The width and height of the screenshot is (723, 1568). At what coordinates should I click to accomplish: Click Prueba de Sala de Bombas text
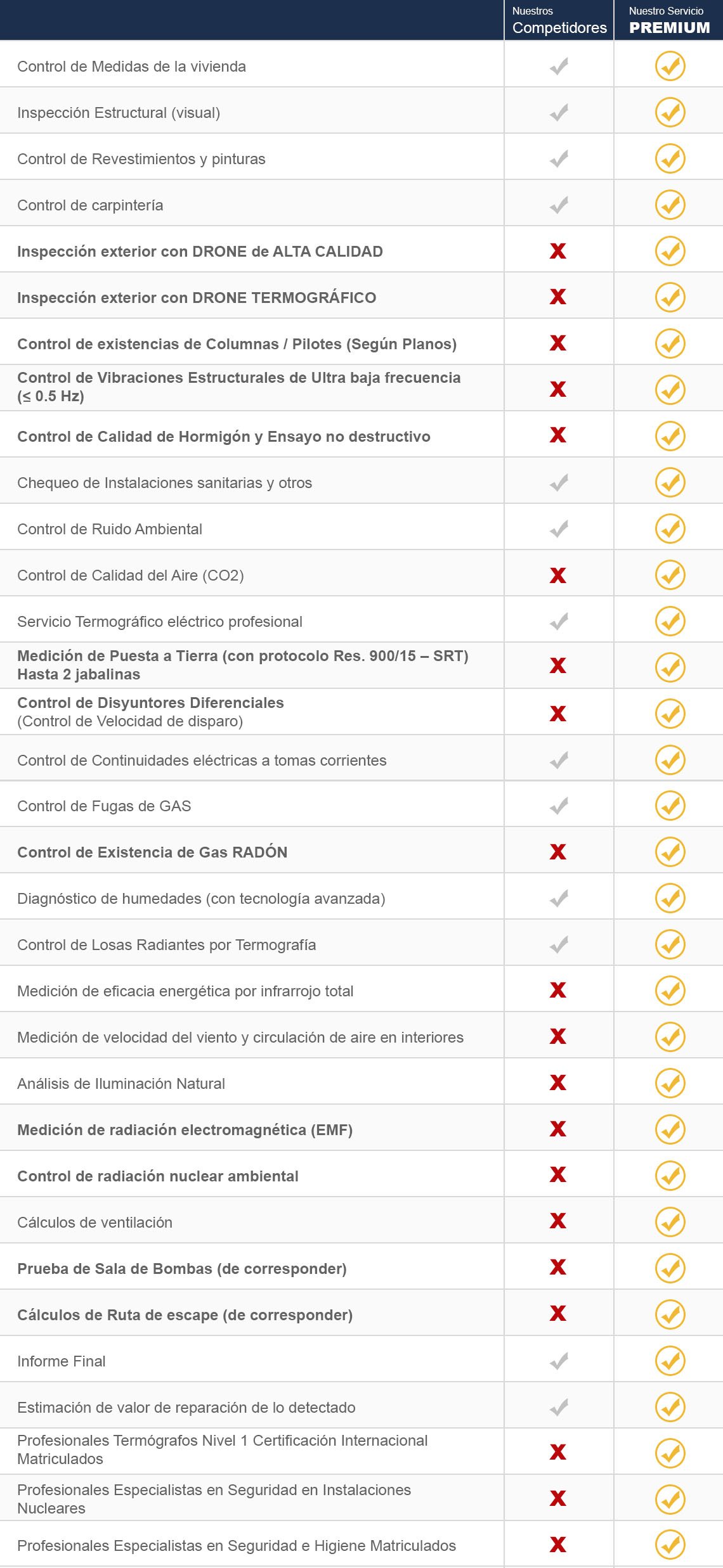click(181, 1269)
